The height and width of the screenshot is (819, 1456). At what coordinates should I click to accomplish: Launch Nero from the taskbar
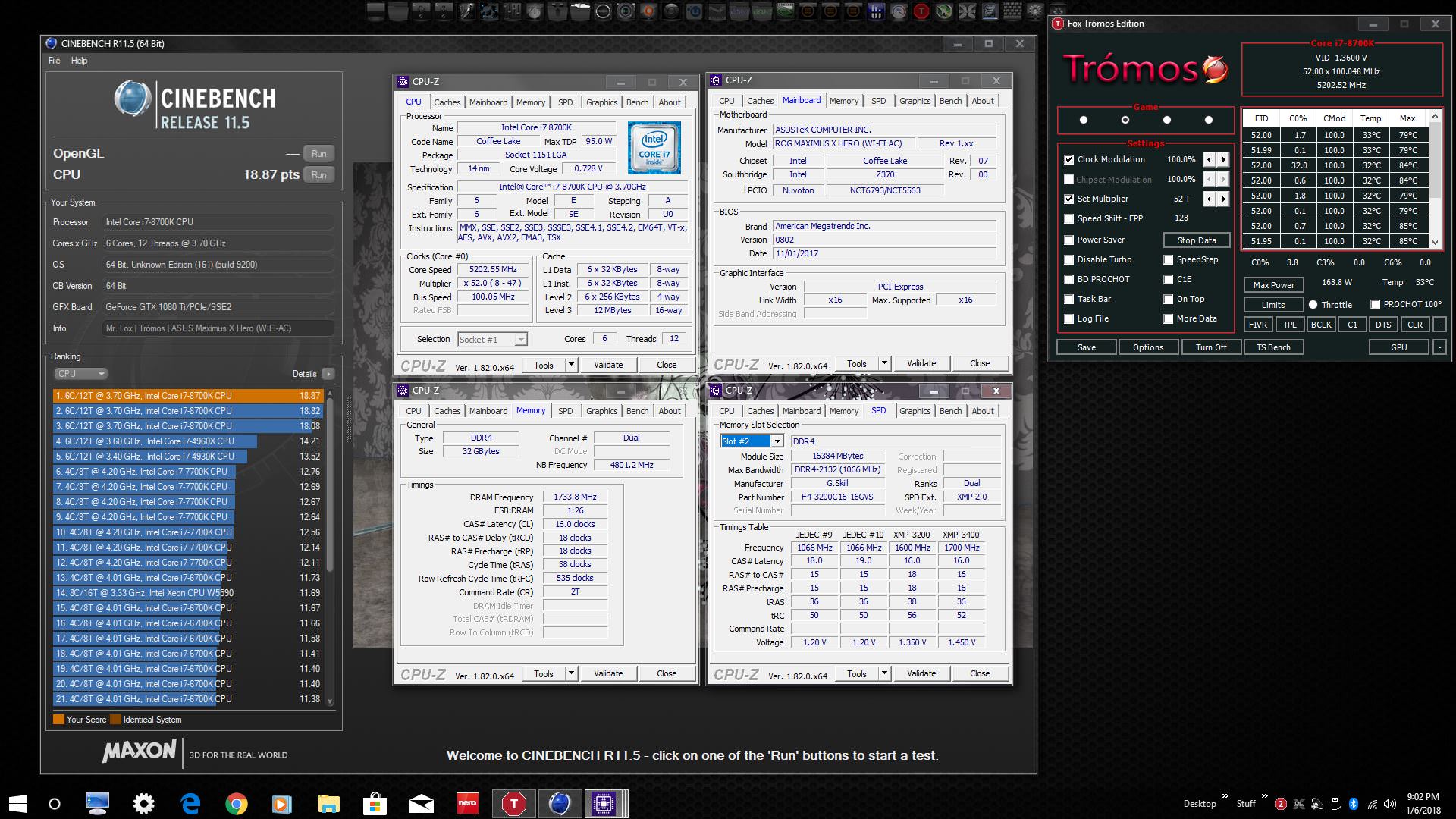467,804
